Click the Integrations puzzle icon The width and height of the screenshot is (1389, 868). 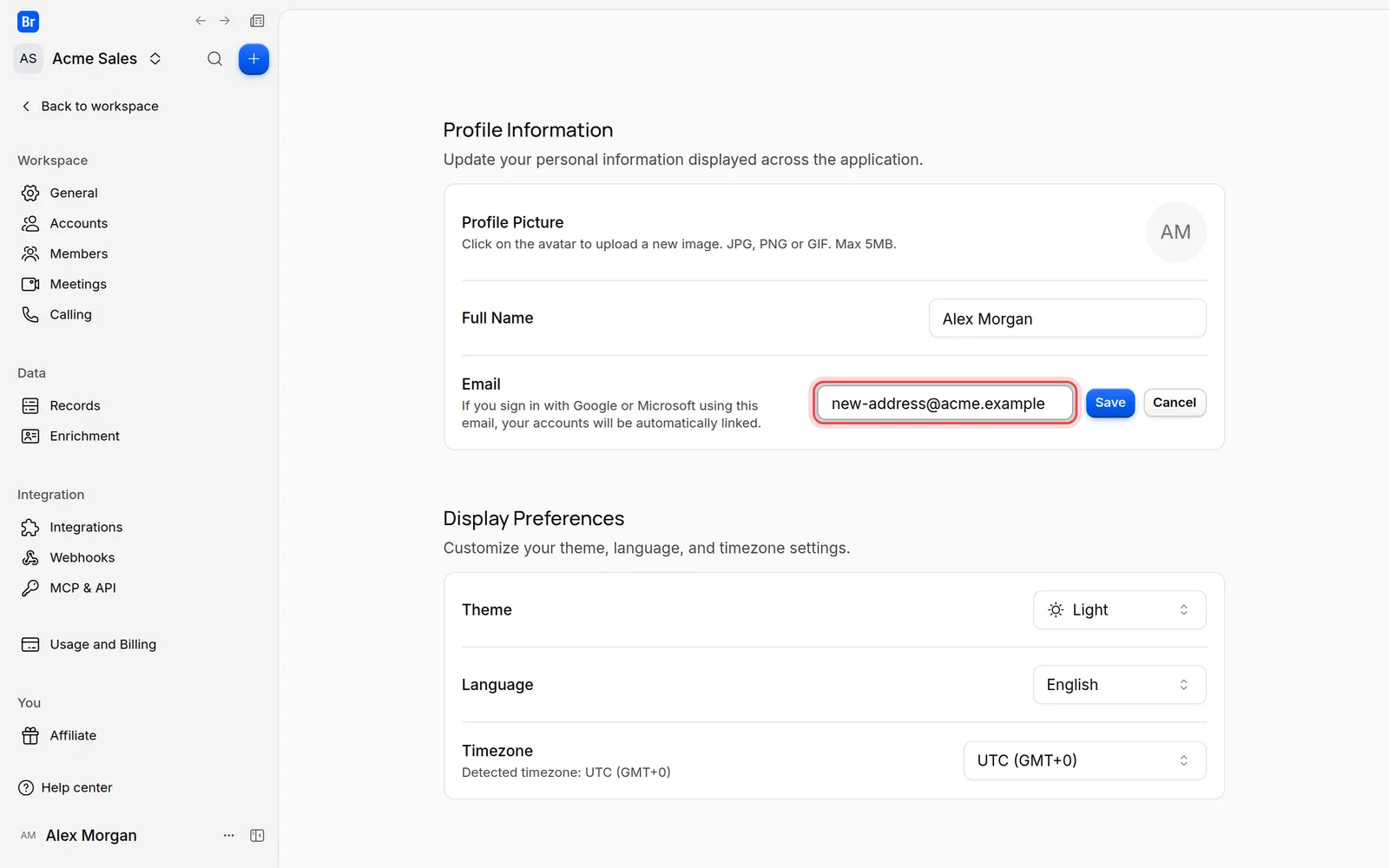(x=30, y=527)
